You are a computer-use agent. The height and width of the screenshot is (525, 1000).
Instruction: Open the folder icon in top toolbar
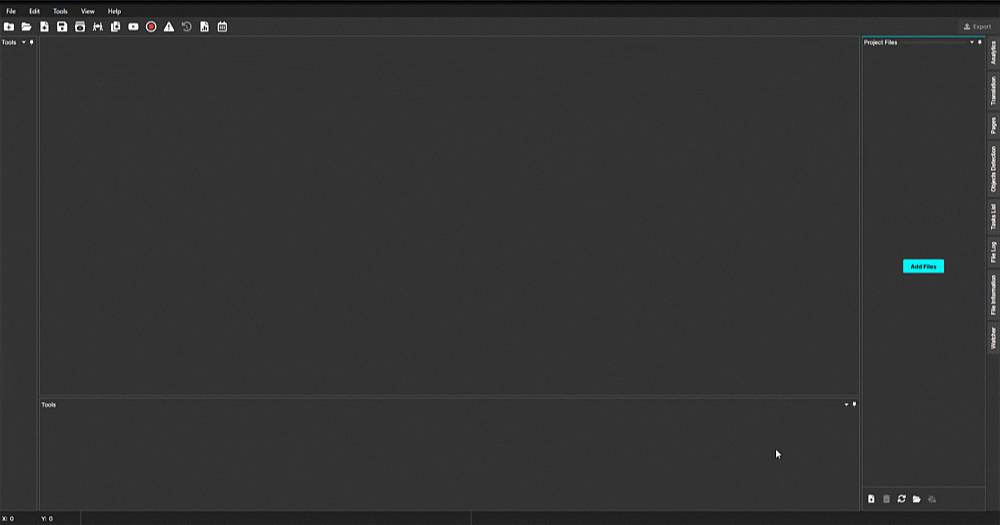point(26,27)
